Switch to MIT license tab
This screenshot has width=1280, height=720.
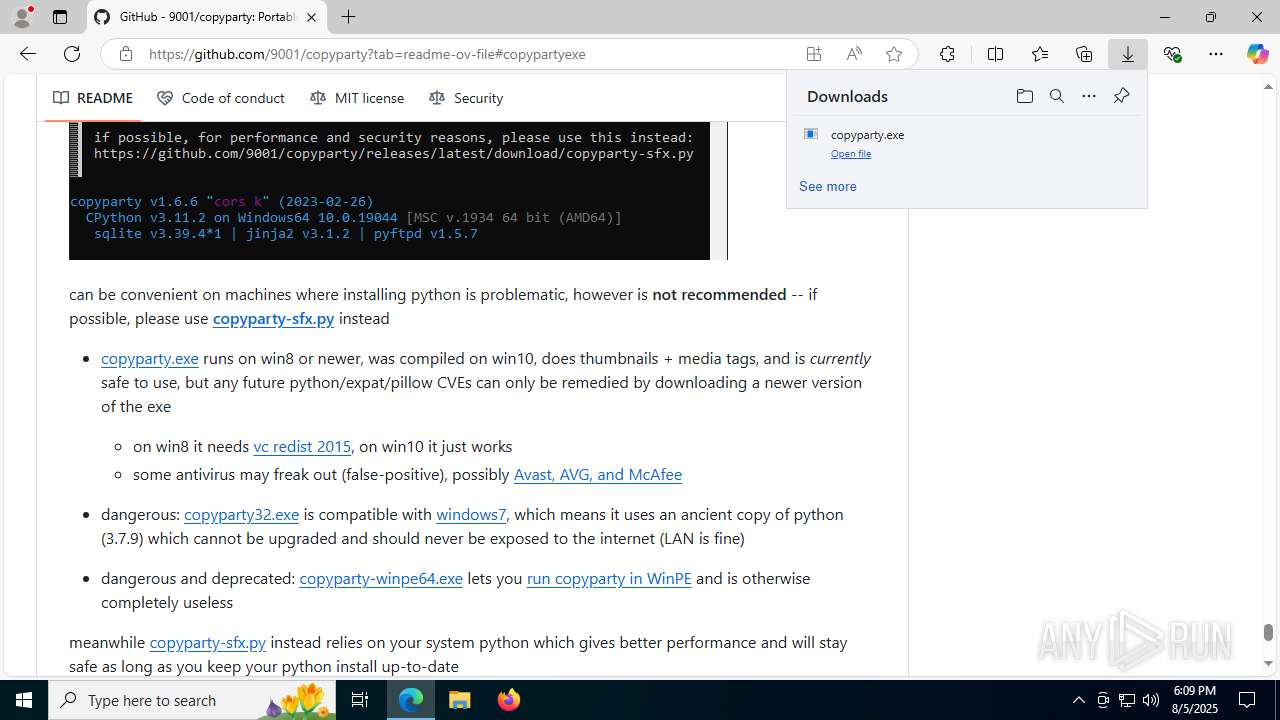coord(357,98)
